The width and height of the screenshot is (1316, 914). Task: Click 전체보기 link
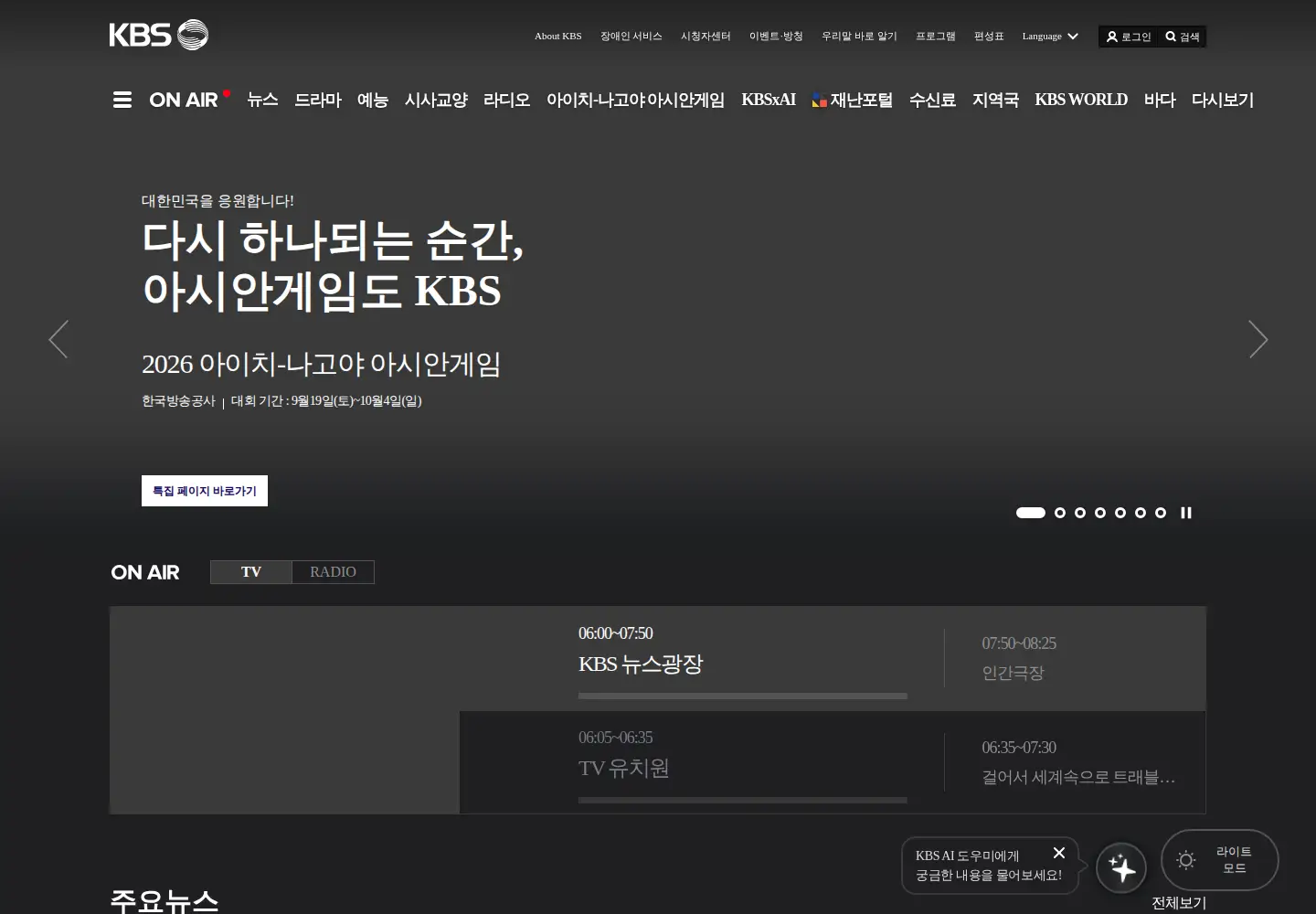(1179, 903)
